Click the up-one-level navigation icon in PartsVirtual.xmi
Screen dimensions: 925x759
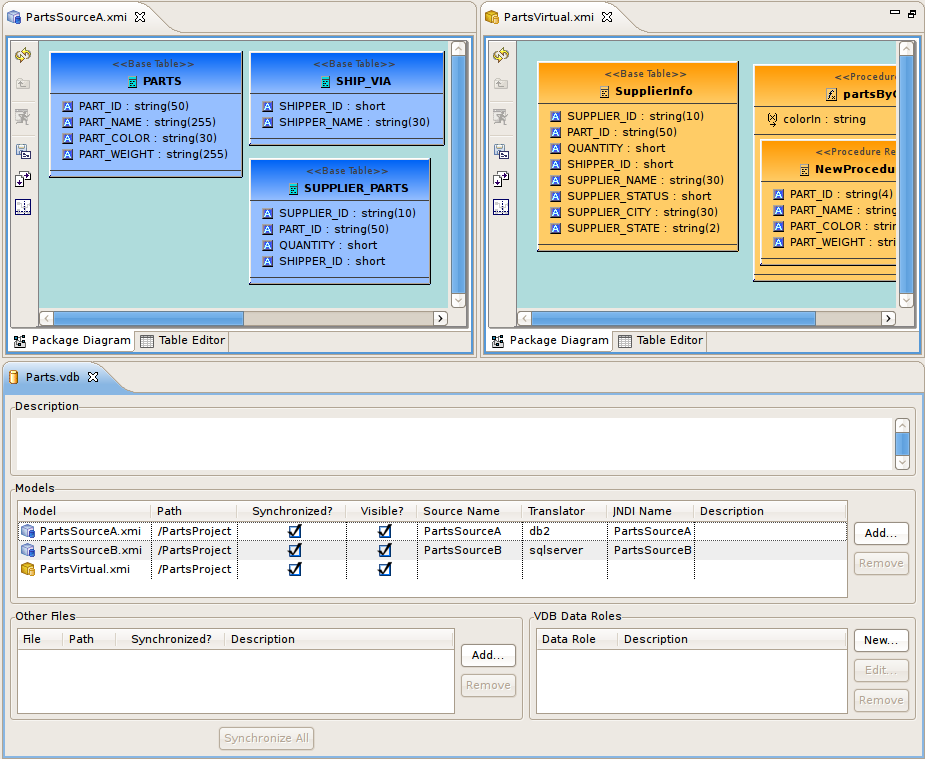(500, 85)
